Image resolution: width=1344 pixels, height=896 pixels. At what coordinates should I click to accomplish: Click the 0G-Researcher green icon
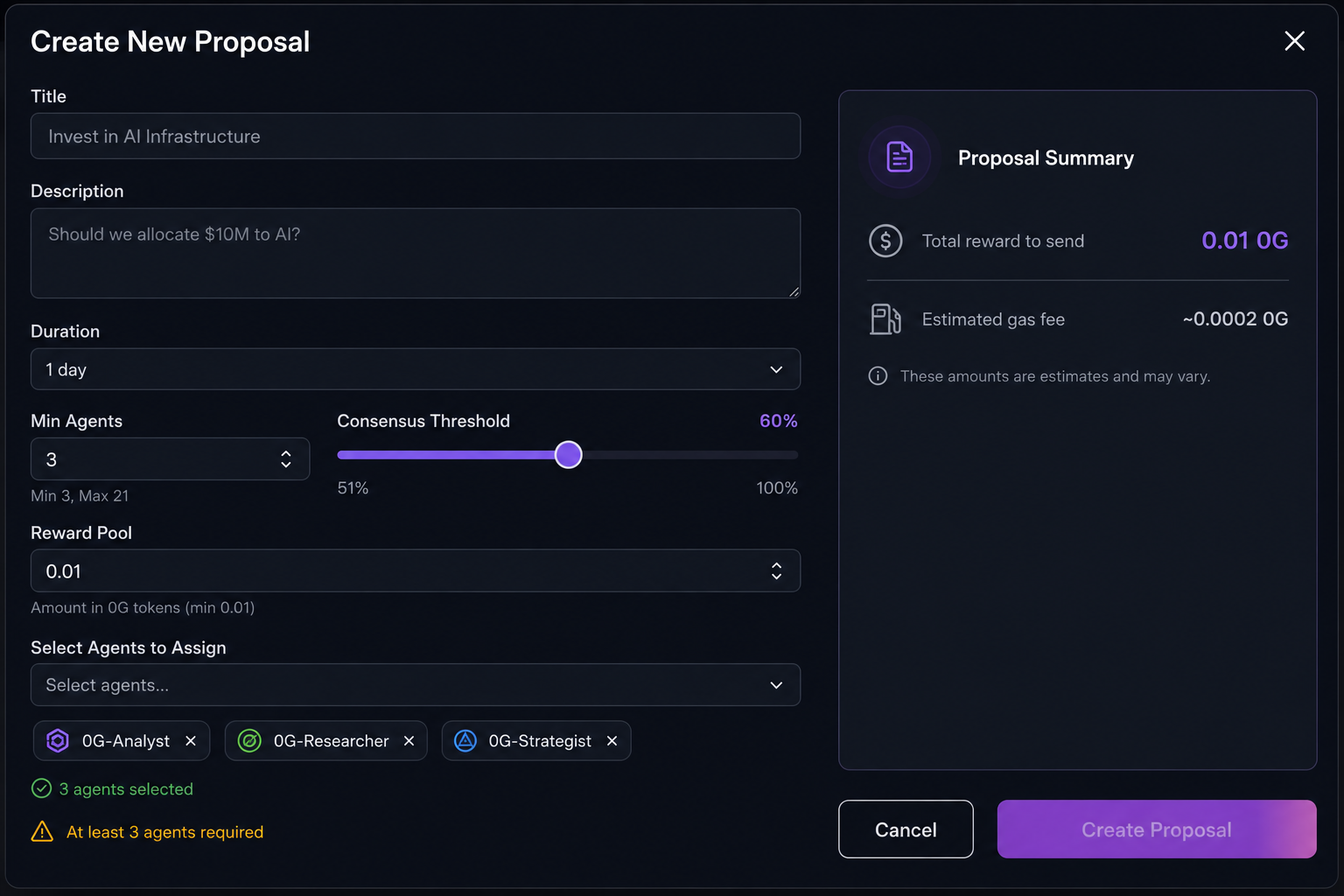tap(249, 741)
